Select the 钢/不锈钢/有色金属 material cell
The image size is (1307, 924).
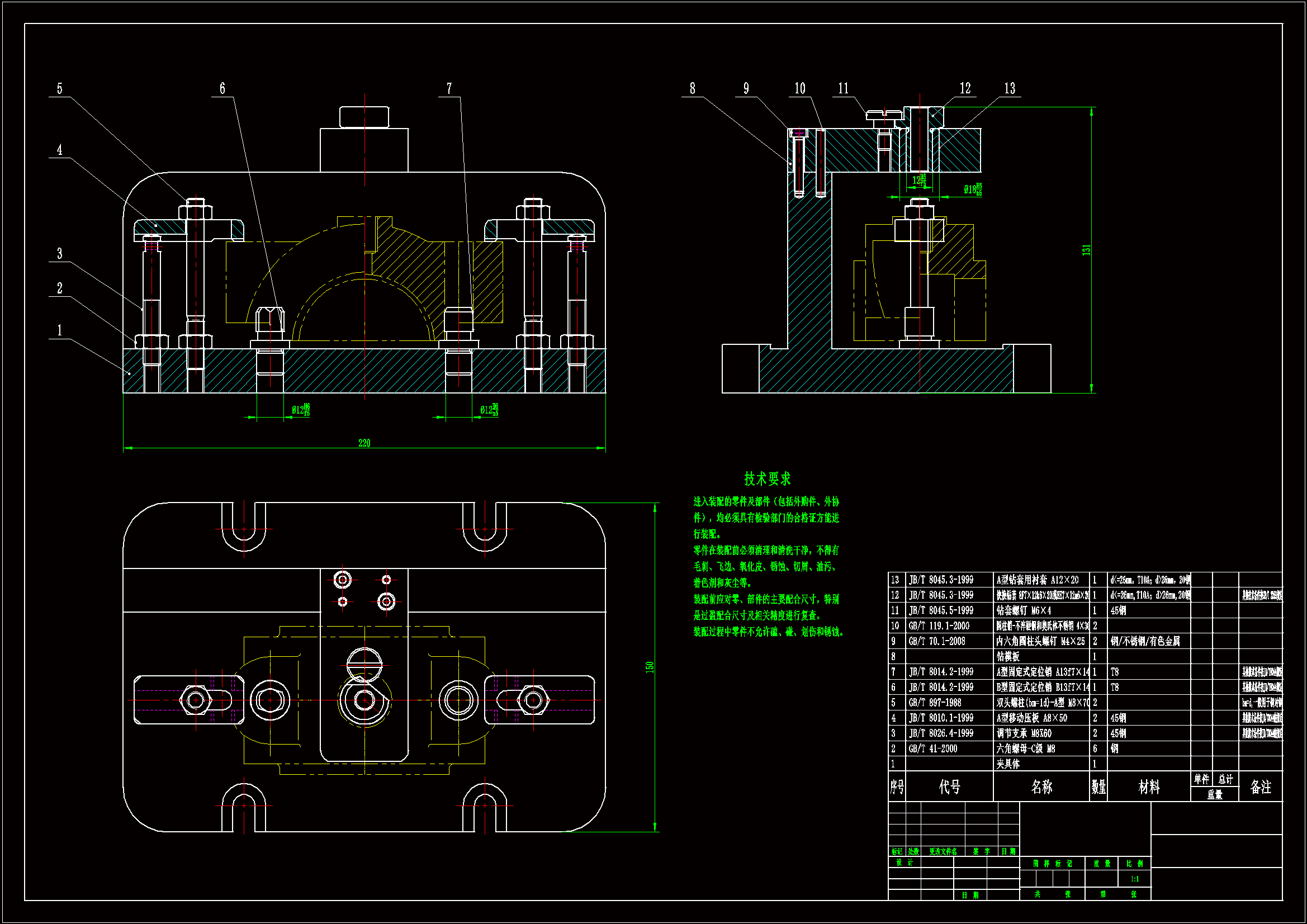coord(1145,641)
